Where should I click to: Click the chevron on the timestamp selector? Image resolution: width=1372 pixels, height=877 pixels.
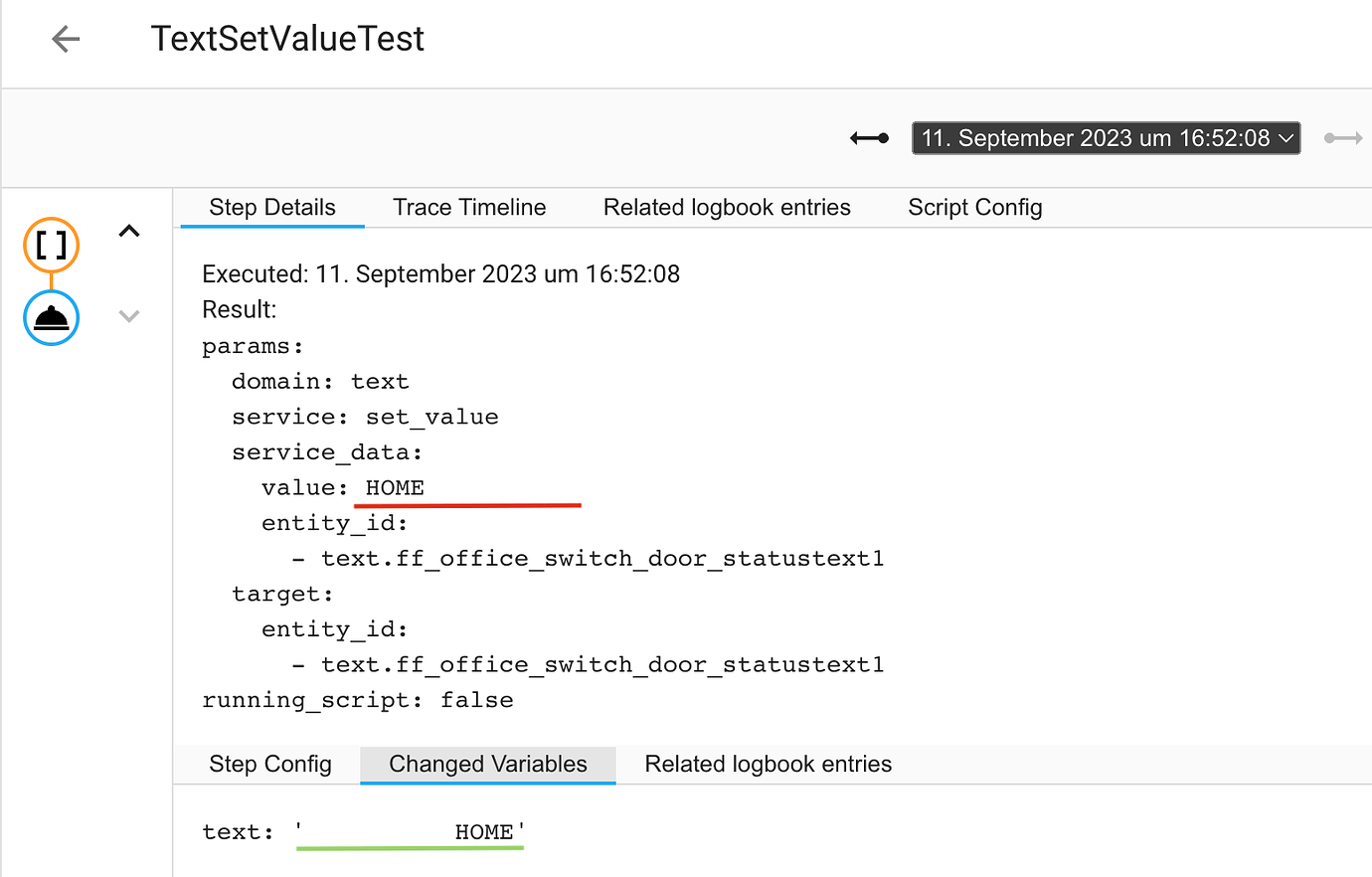point(1283,138)
